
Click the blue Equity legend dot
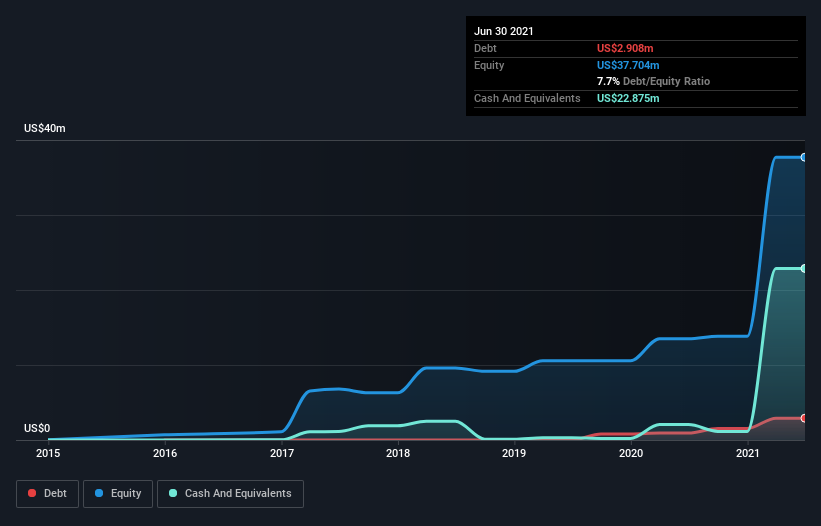coord(99,493)
